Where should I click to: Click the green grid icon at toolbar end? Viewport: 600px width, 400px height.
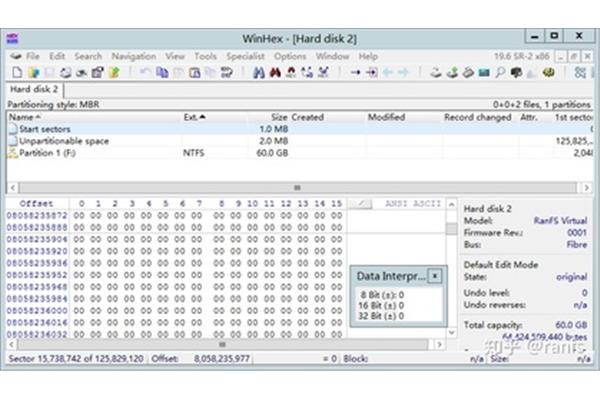580,72
